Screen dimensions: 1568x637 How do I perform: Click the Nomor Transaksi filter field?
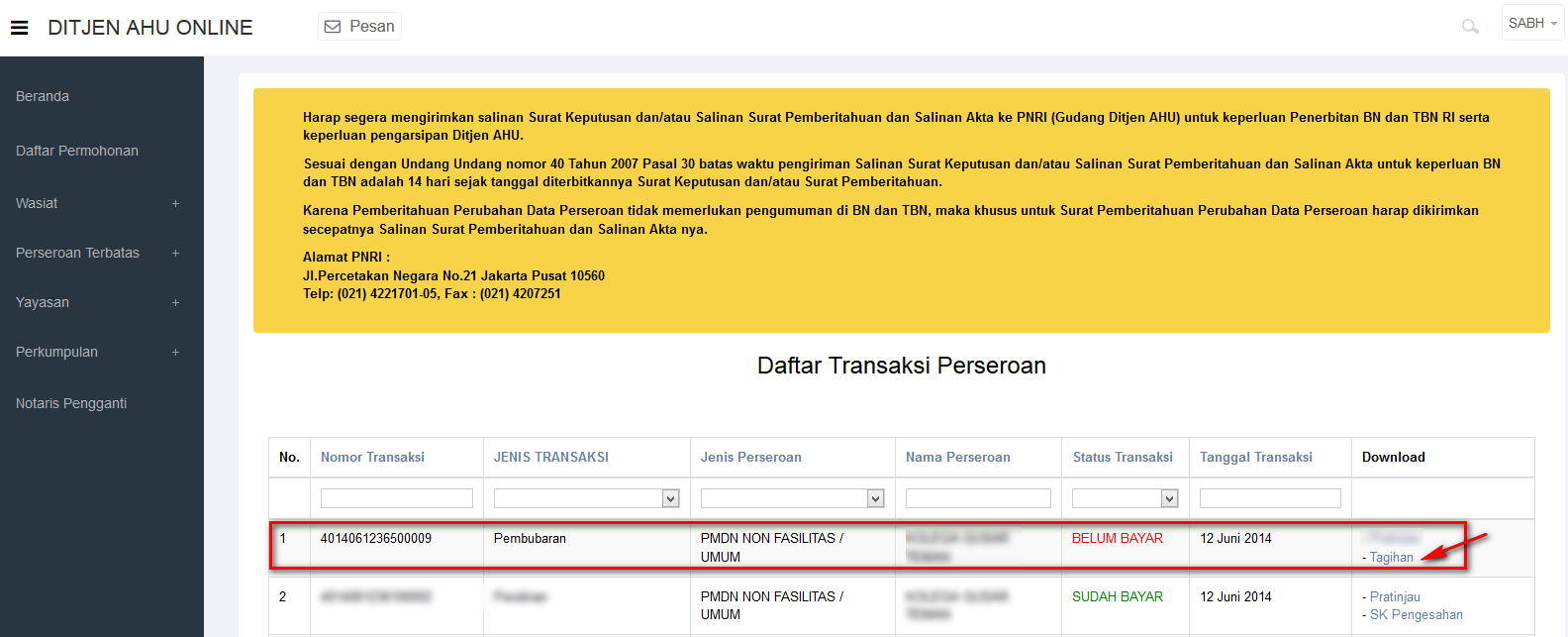[396, 498]
